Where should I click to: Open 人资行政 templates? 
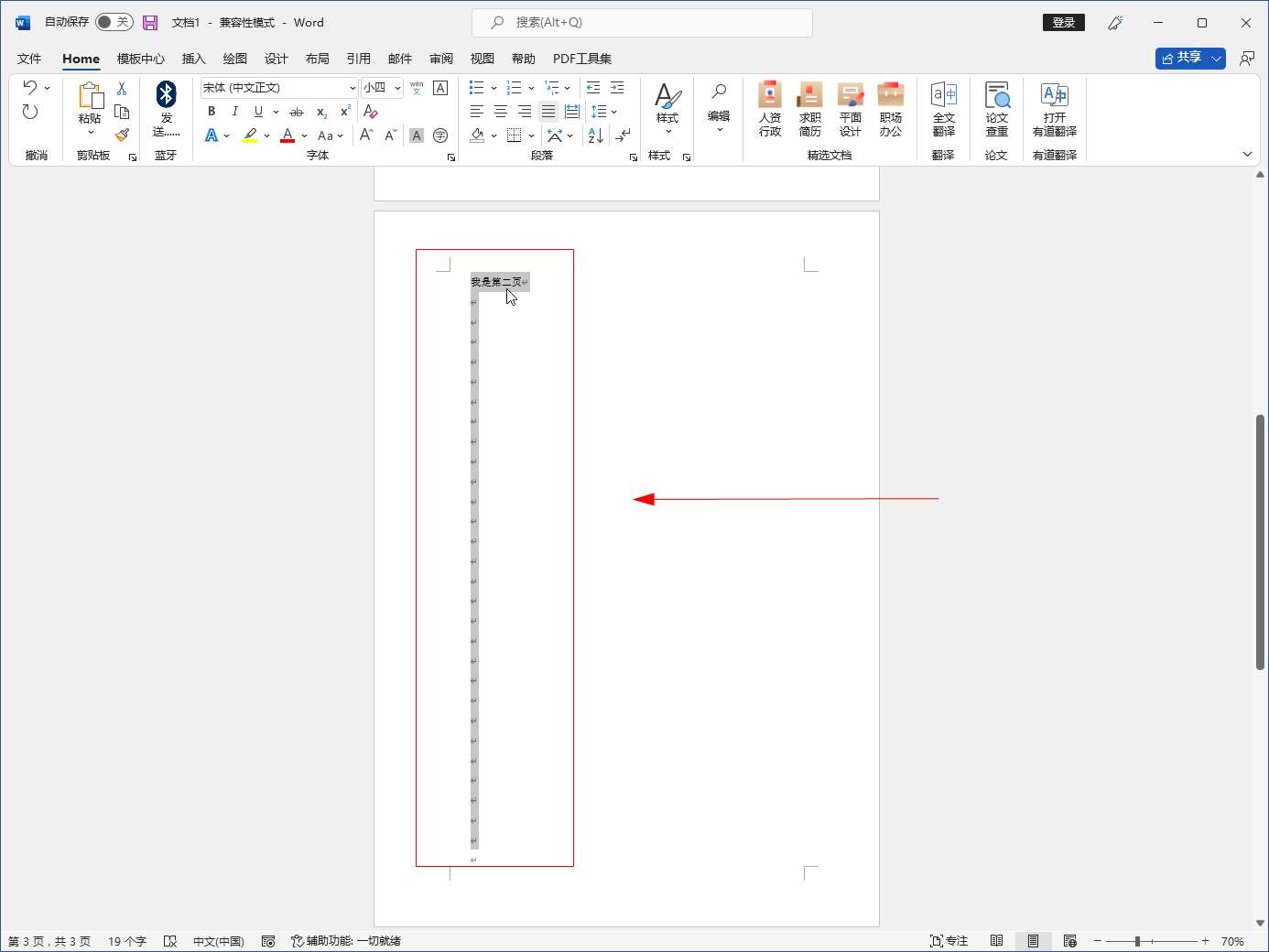[x=770, y=109]
